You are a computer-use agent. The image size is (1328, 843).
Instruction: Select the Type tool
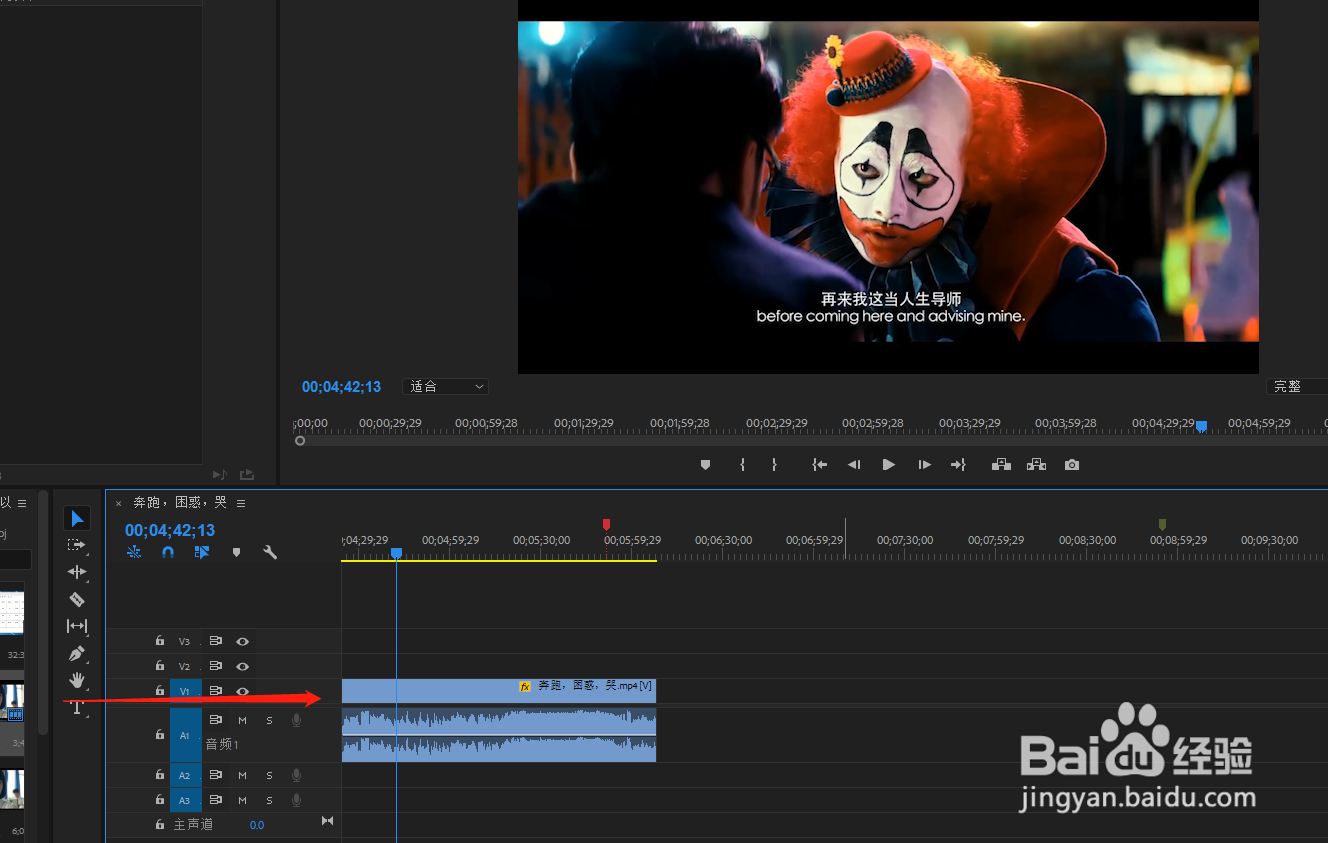click(77, 707)
